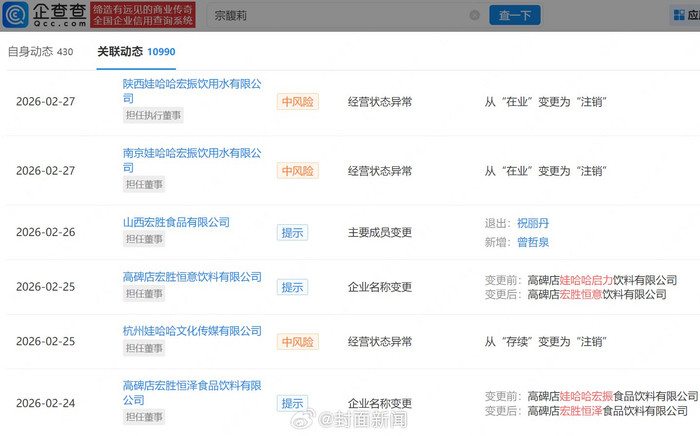Click the 担任董事 tag under 高碑店宏胜恒意
This screenshot has height=436, width=700.
(144, 294)
